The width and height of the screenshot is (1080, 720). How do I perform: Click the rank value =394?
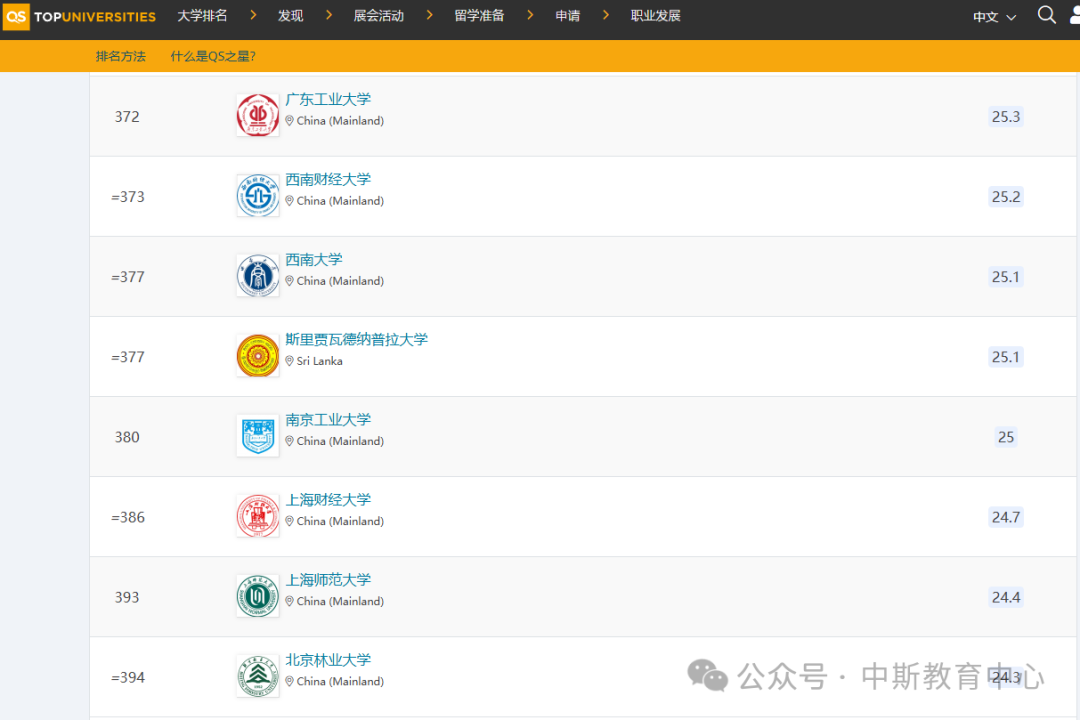click(128, 677)
